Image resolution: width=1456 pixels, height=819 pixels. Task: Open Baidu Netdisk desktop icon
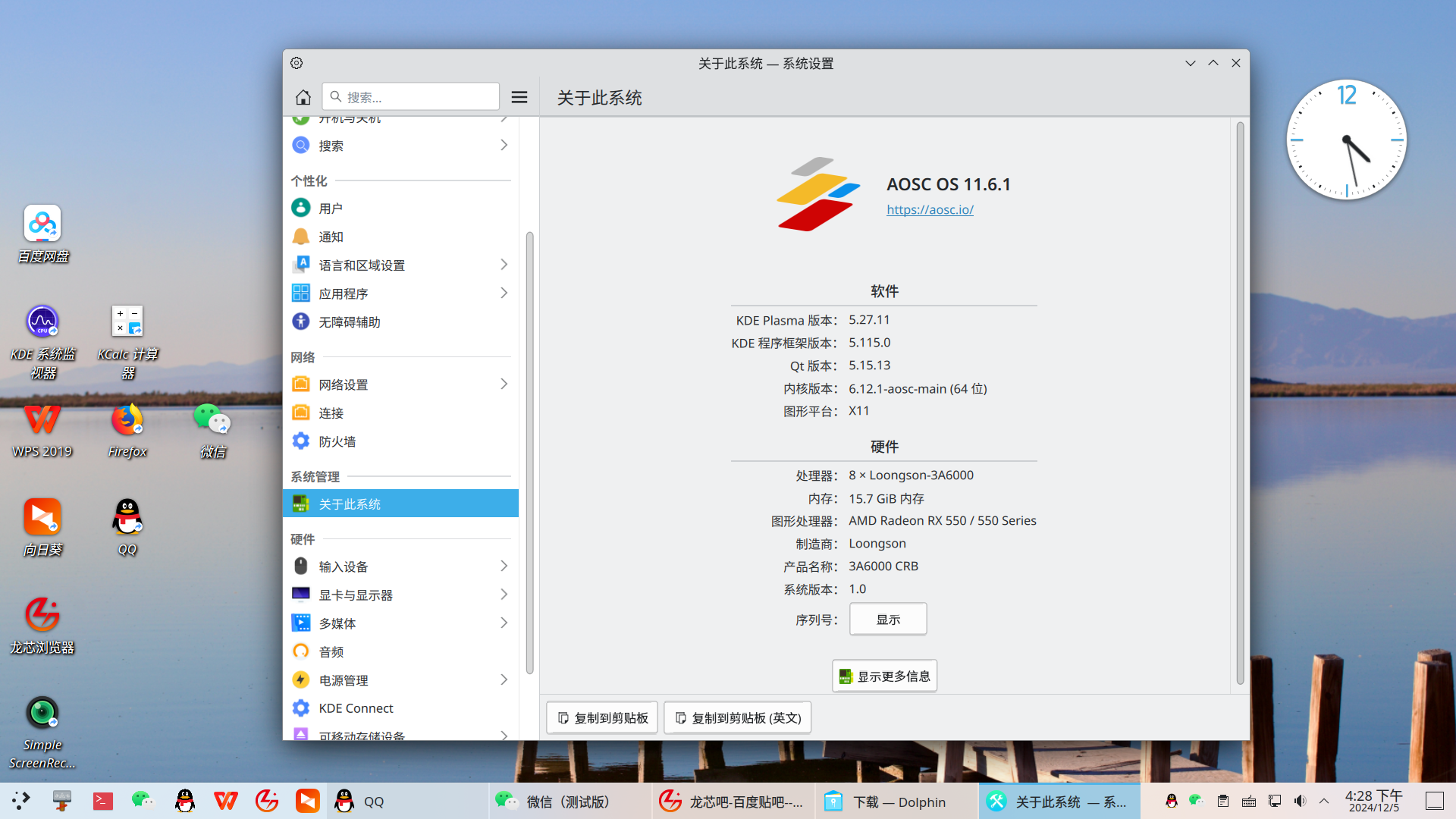[x=42, y=234]
